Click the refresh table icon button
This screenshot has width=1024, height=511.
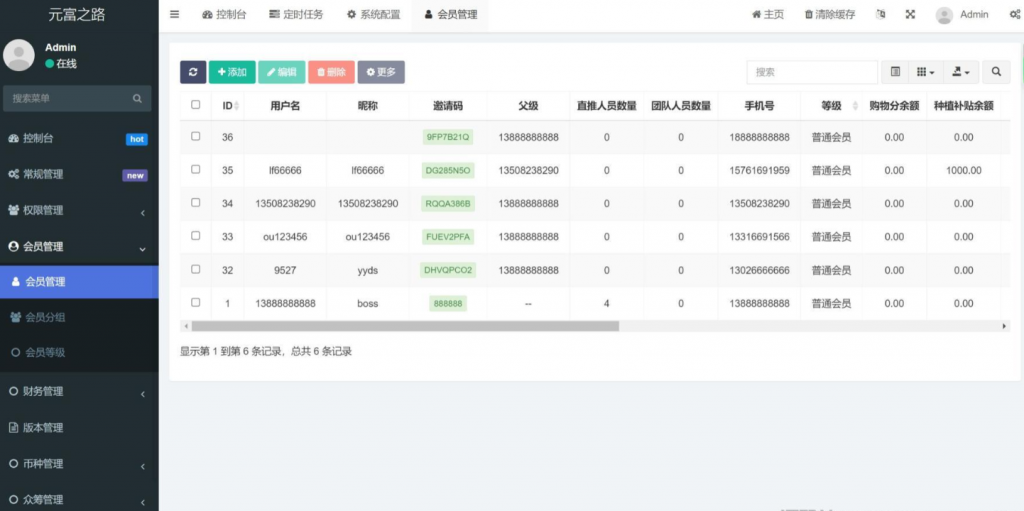193,72
